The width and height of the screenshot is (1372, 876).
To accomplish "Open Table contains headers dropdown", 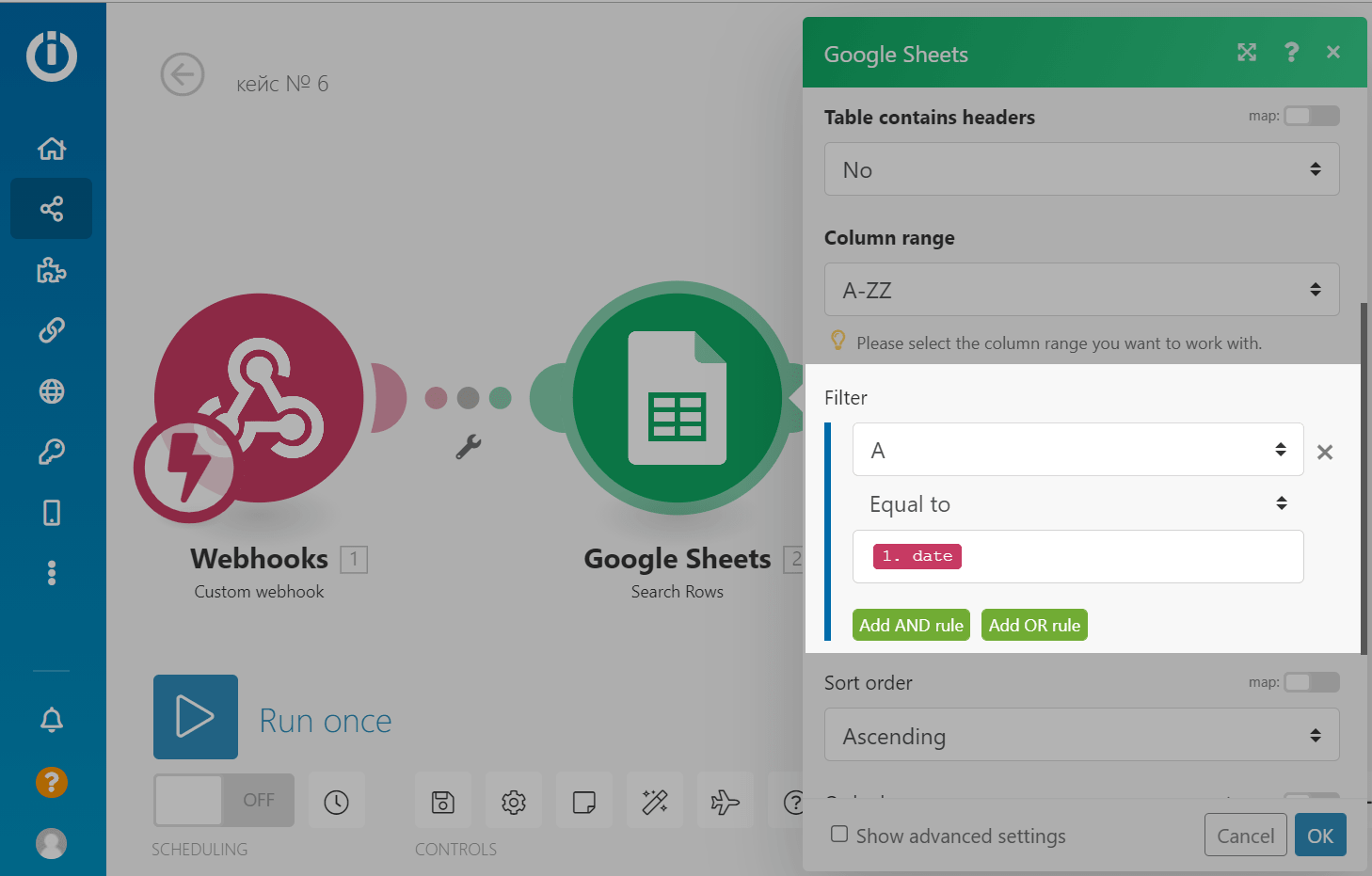I will [1081, 169].
